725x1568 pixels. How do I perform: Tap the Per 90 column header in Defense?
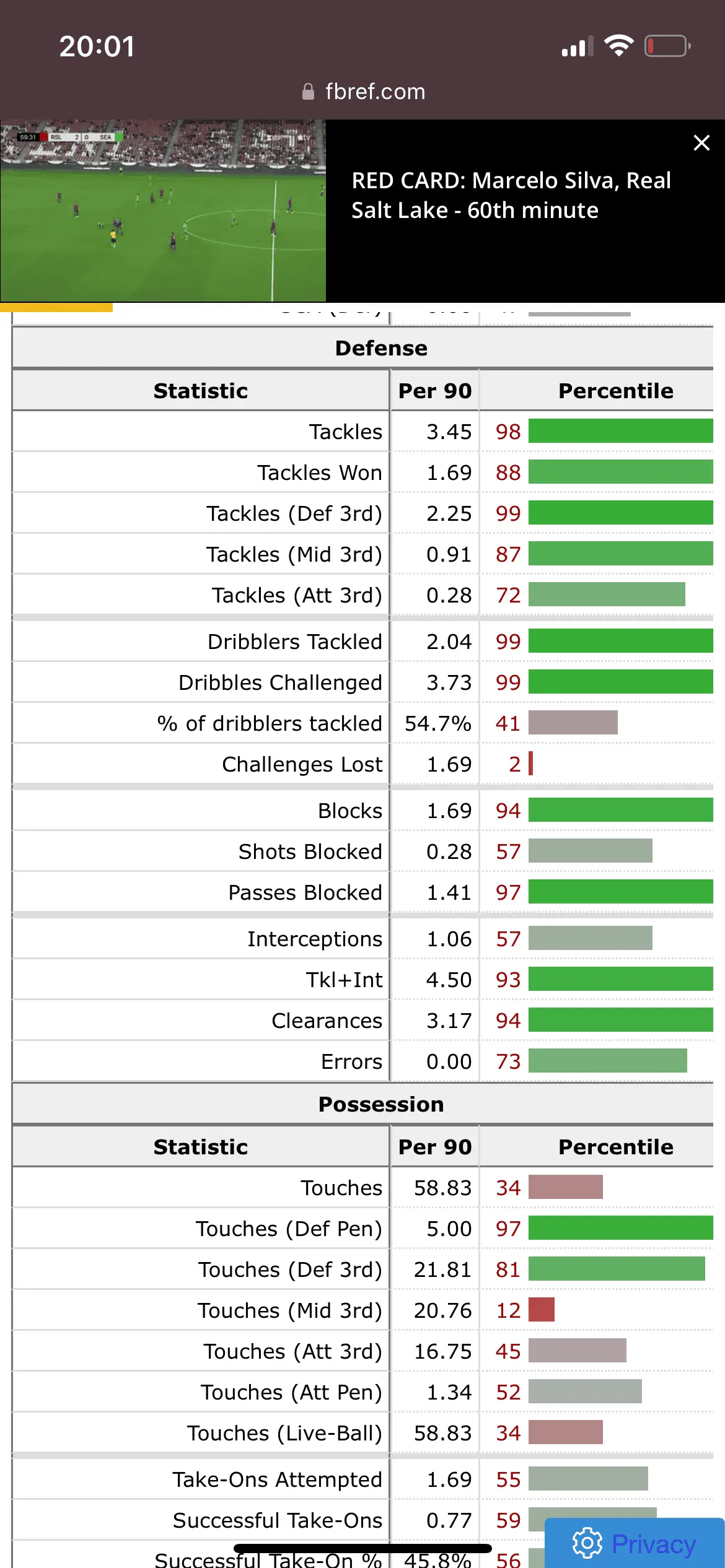click(x=435, y=391)
